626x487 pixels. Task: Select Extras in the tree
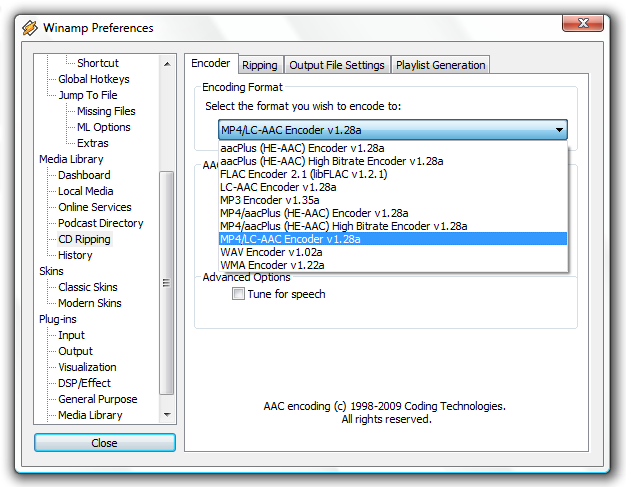[x=93, y=143]
